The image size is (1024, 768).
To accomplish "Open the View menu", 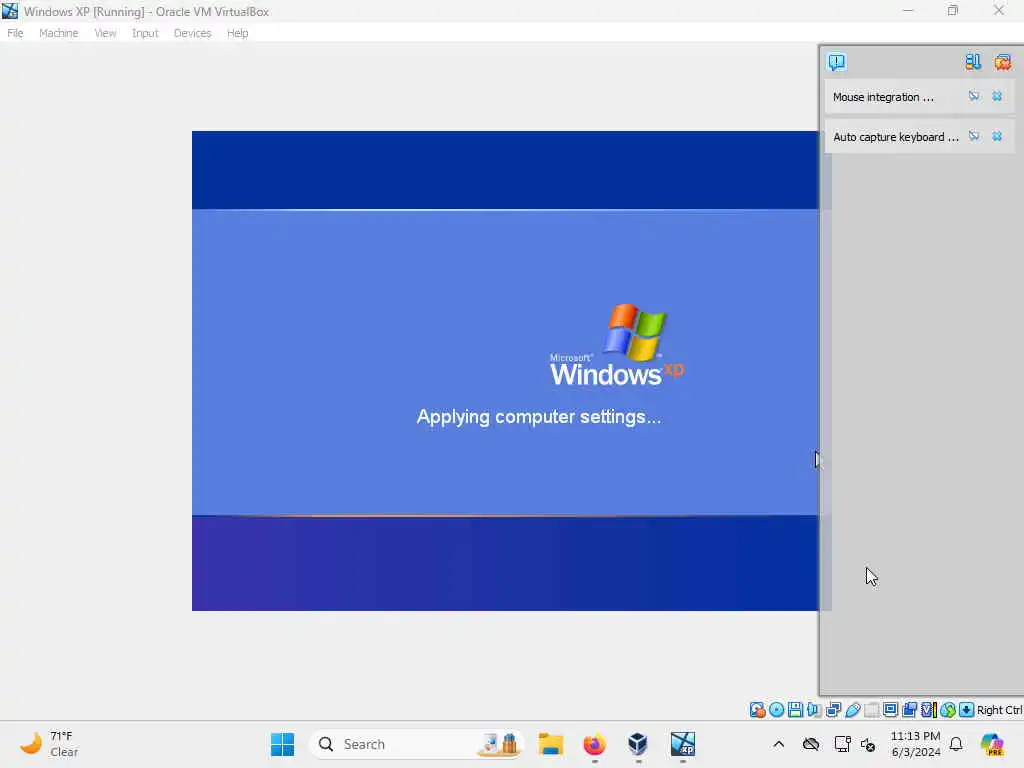I will (104, 33).
